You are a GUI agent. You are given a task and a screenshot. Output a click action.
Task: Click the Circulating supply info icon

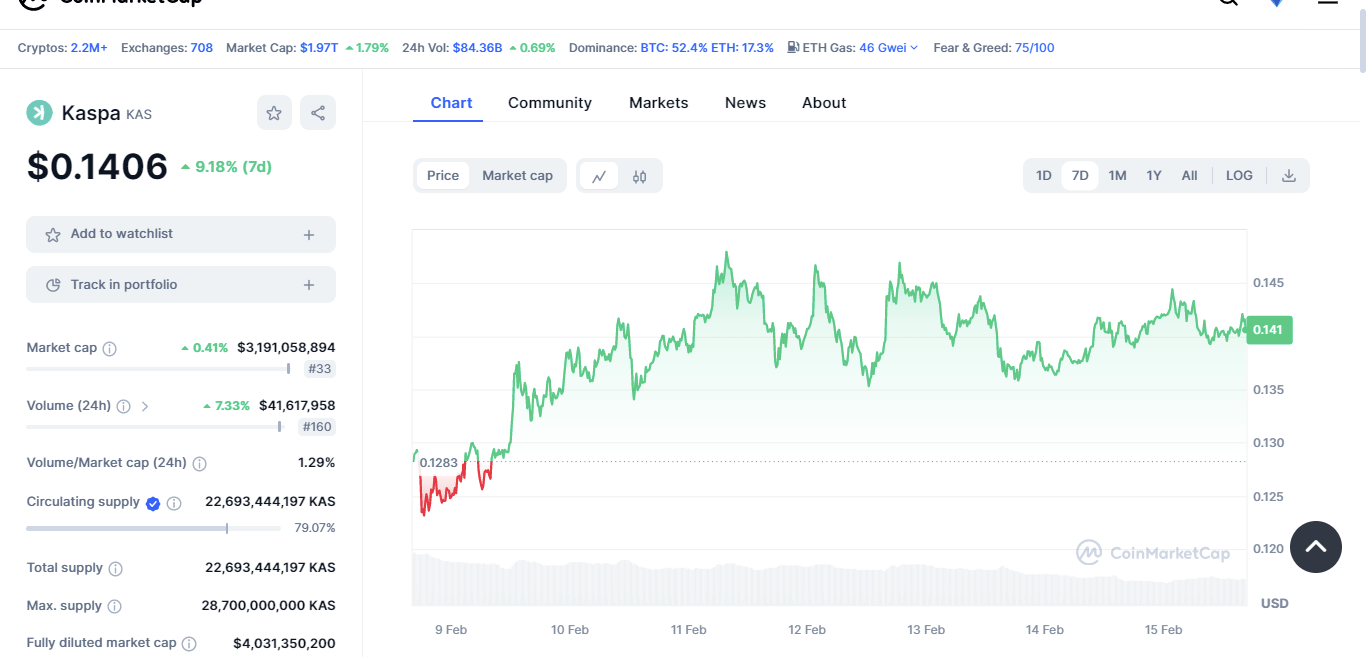(x=174, y=503)
